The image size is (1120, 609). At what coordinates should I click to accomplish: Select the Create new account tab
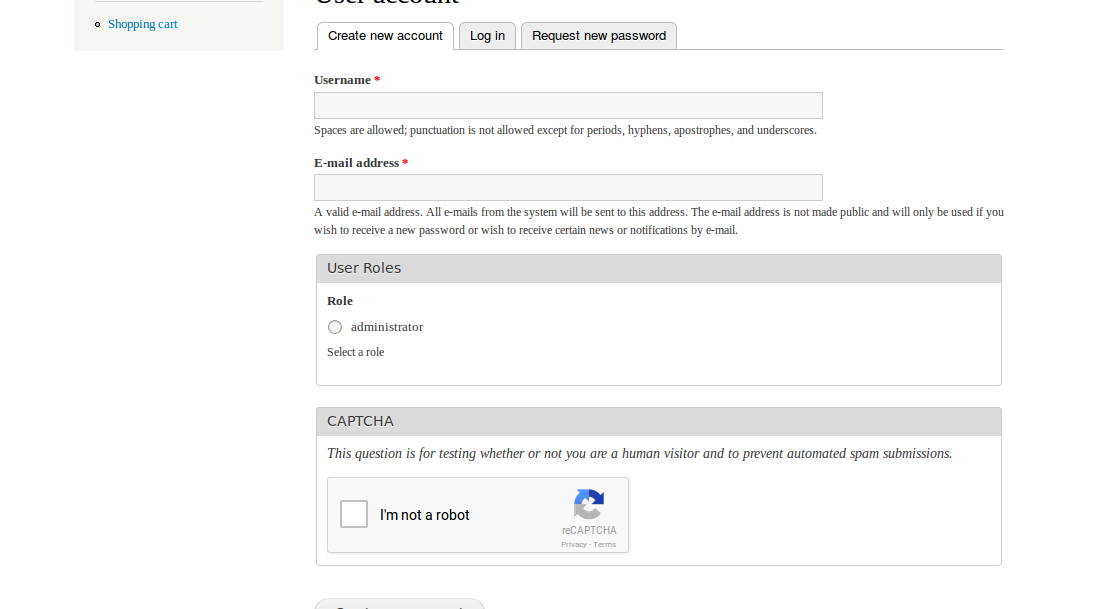(385, 35)
